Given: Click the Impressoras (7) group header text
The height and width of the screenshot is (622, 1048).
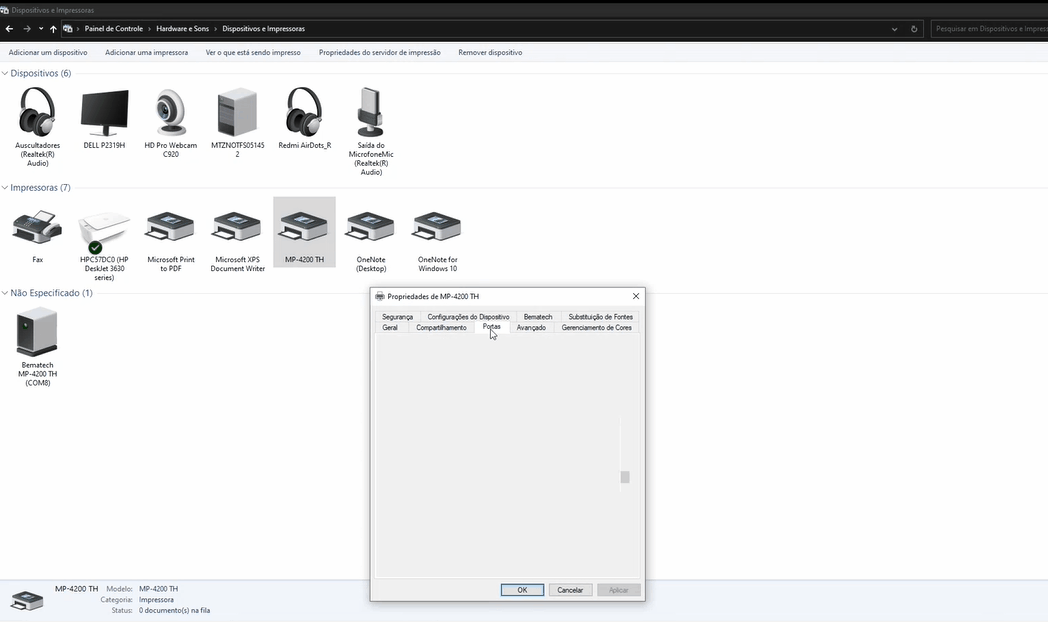Looking at the screenshot, I should point(40,188).
